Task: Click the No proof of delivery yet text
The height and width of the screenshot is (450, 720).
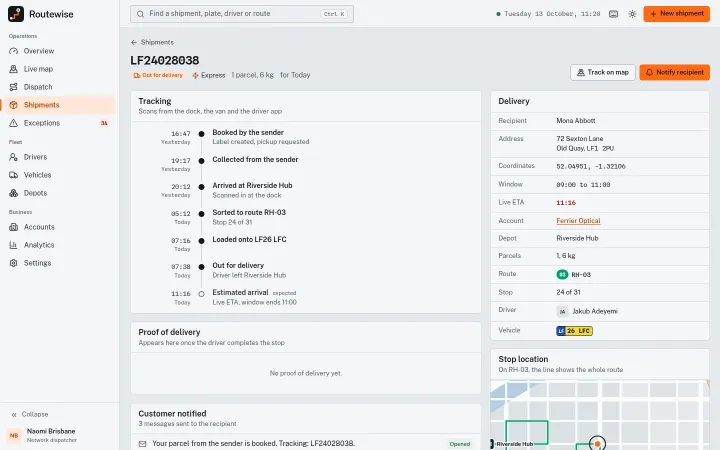Action: tap(306, 373)
